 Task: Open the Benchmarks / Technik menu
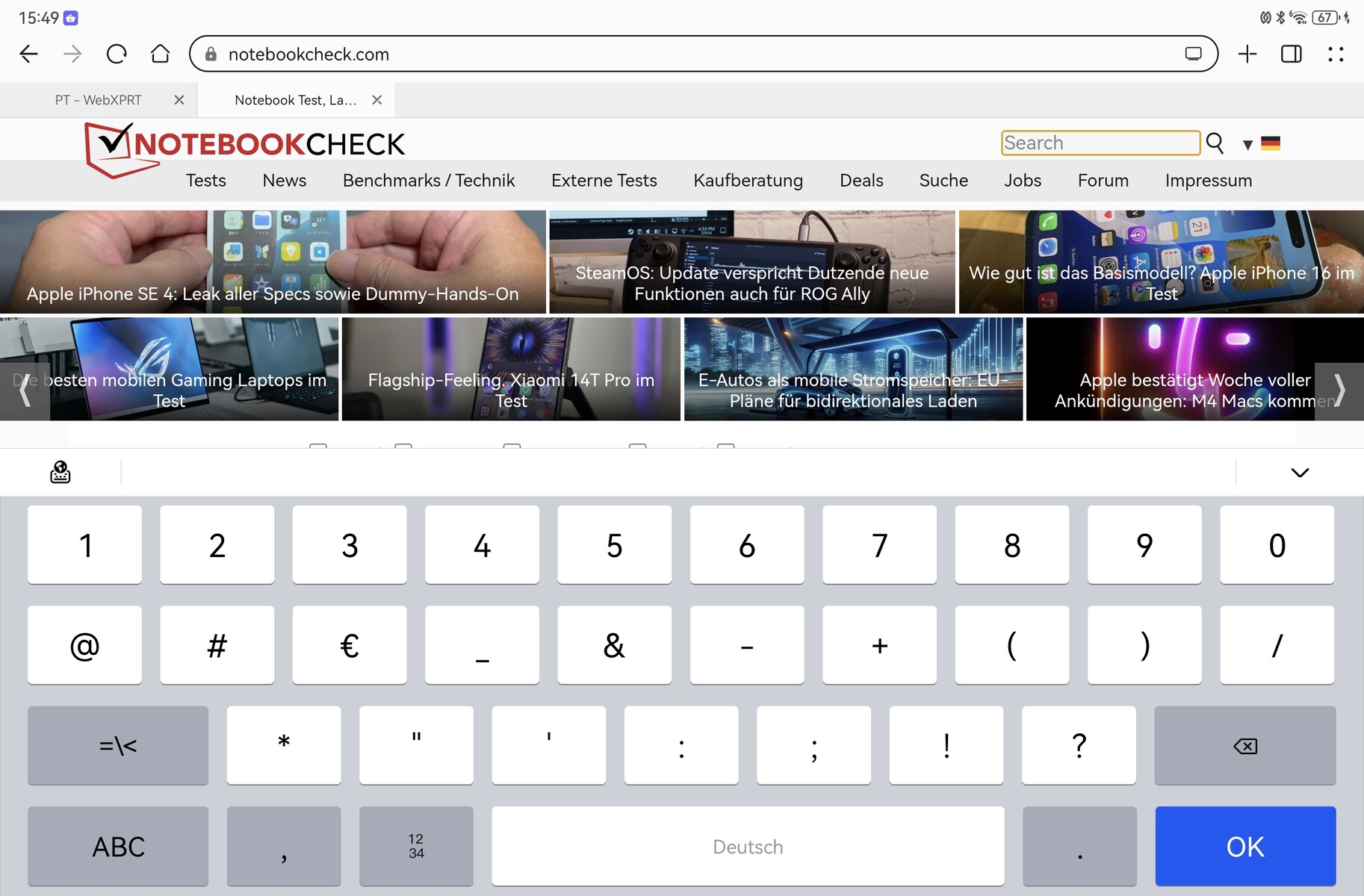tap(429, 181)
